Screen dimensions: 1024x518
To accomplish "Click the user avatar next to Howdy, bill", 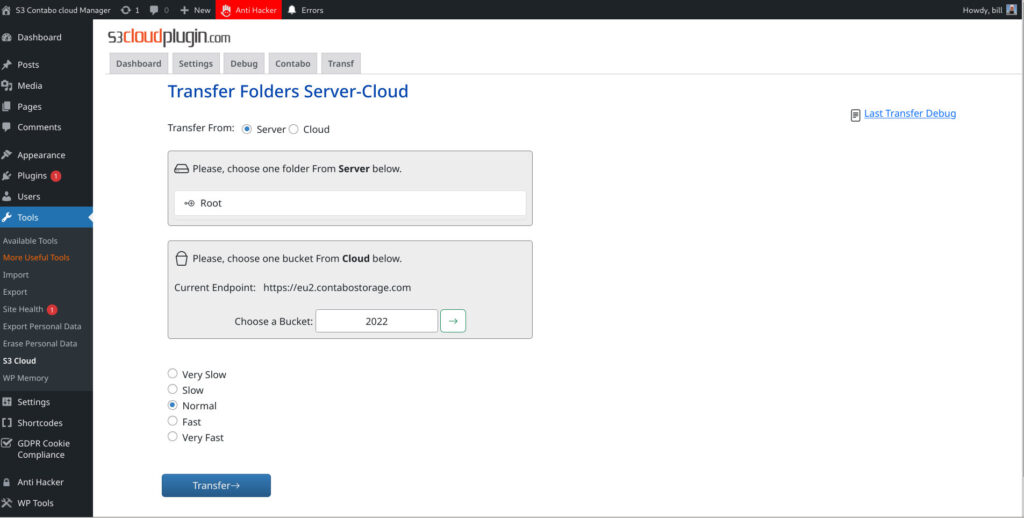I will (1012, 10).
